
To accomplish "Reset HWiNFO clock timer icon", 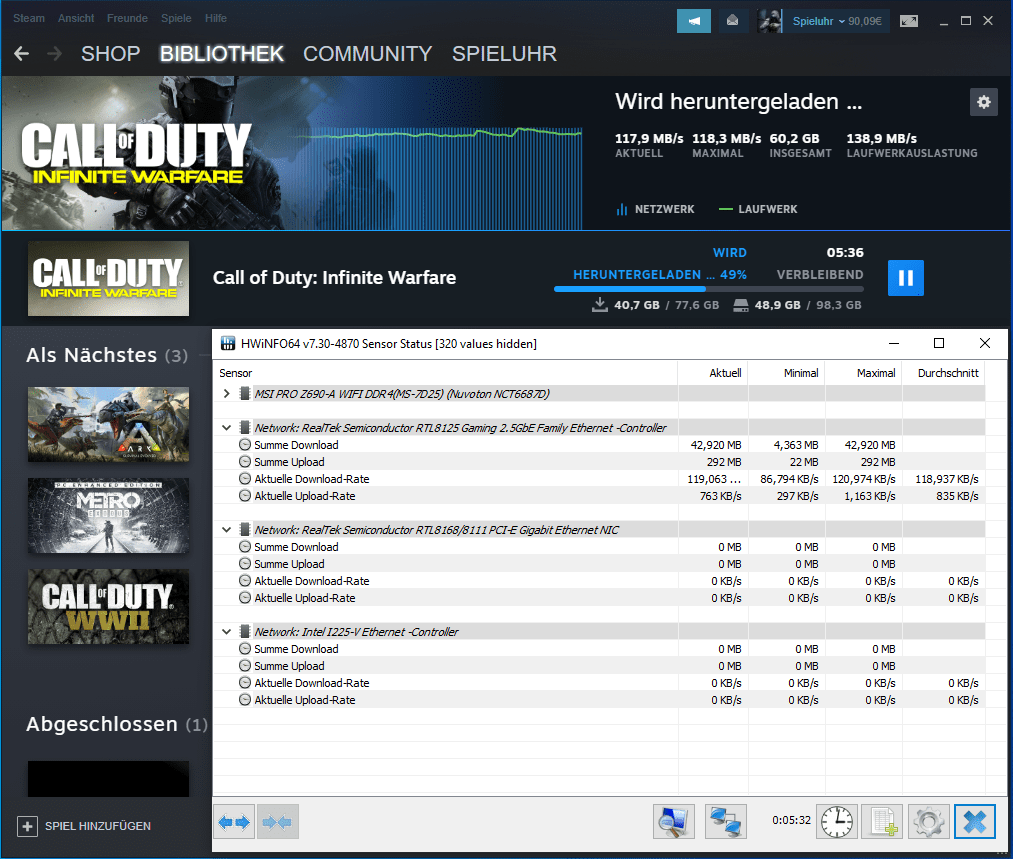I will click(x=837, y=822).
